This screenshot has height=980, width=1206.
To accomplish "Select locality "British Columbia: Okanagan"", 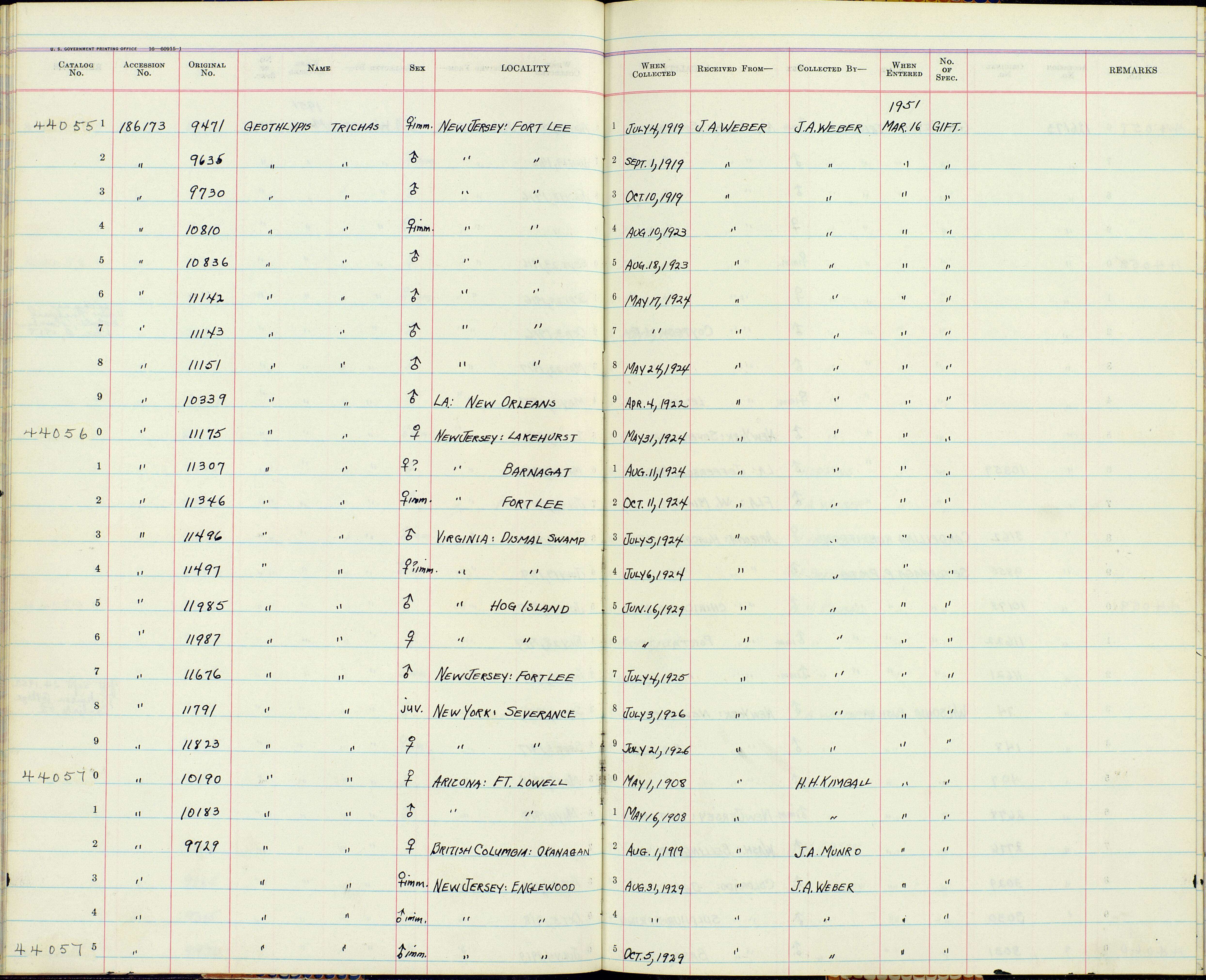I will click(x=511, y=850).
